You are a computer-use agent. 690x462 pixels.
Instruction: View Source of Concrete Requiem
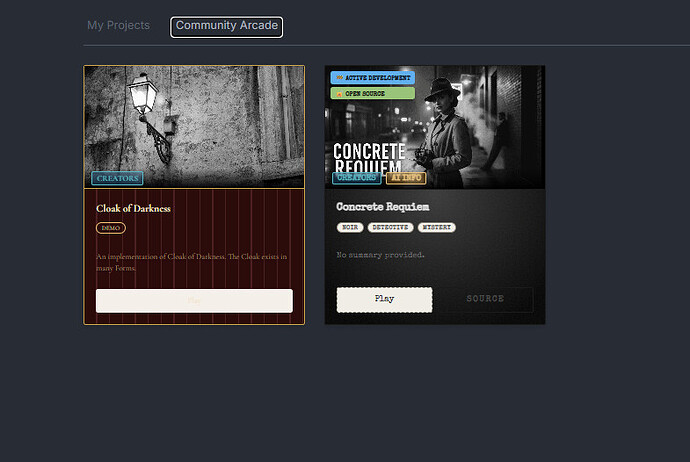click(x=485, y=299)
